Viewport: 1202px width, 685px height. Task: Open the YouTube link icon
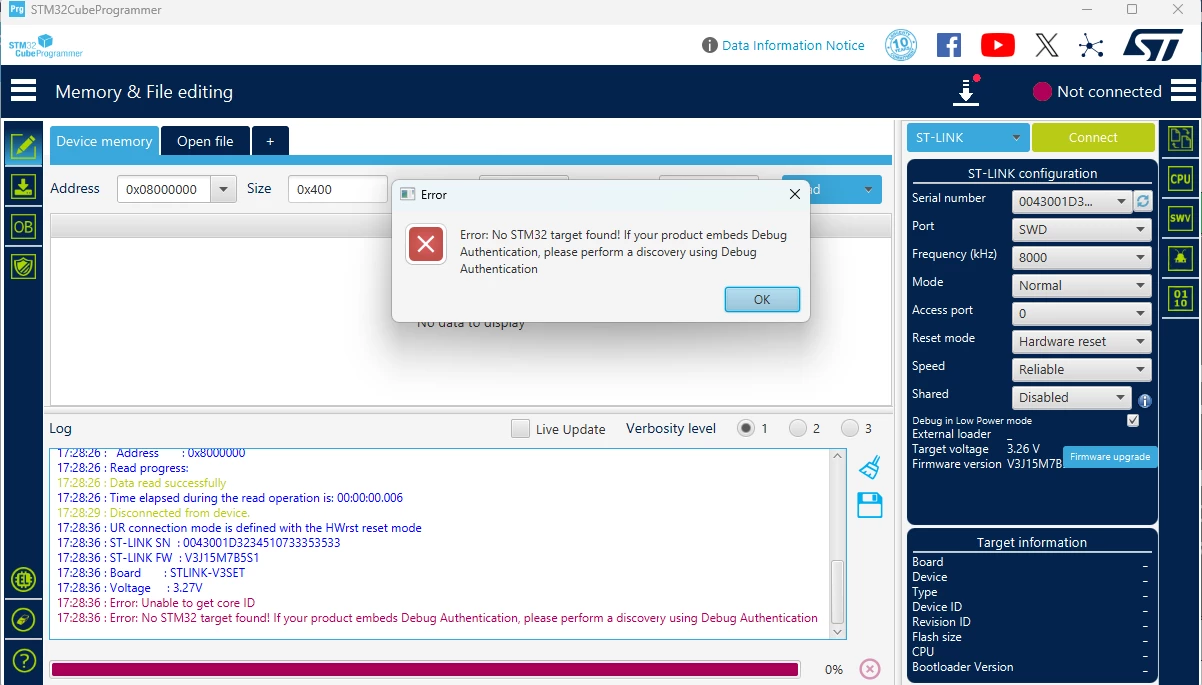tap(997, 45)
